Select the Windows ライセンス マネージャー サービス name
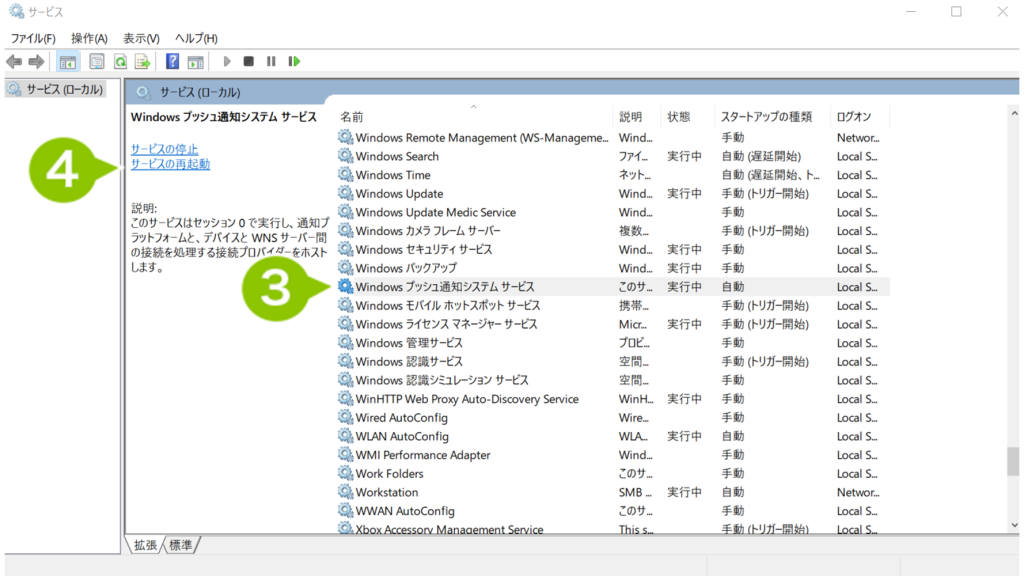This screenshot has height=576, width=1024. coord(446,325)
